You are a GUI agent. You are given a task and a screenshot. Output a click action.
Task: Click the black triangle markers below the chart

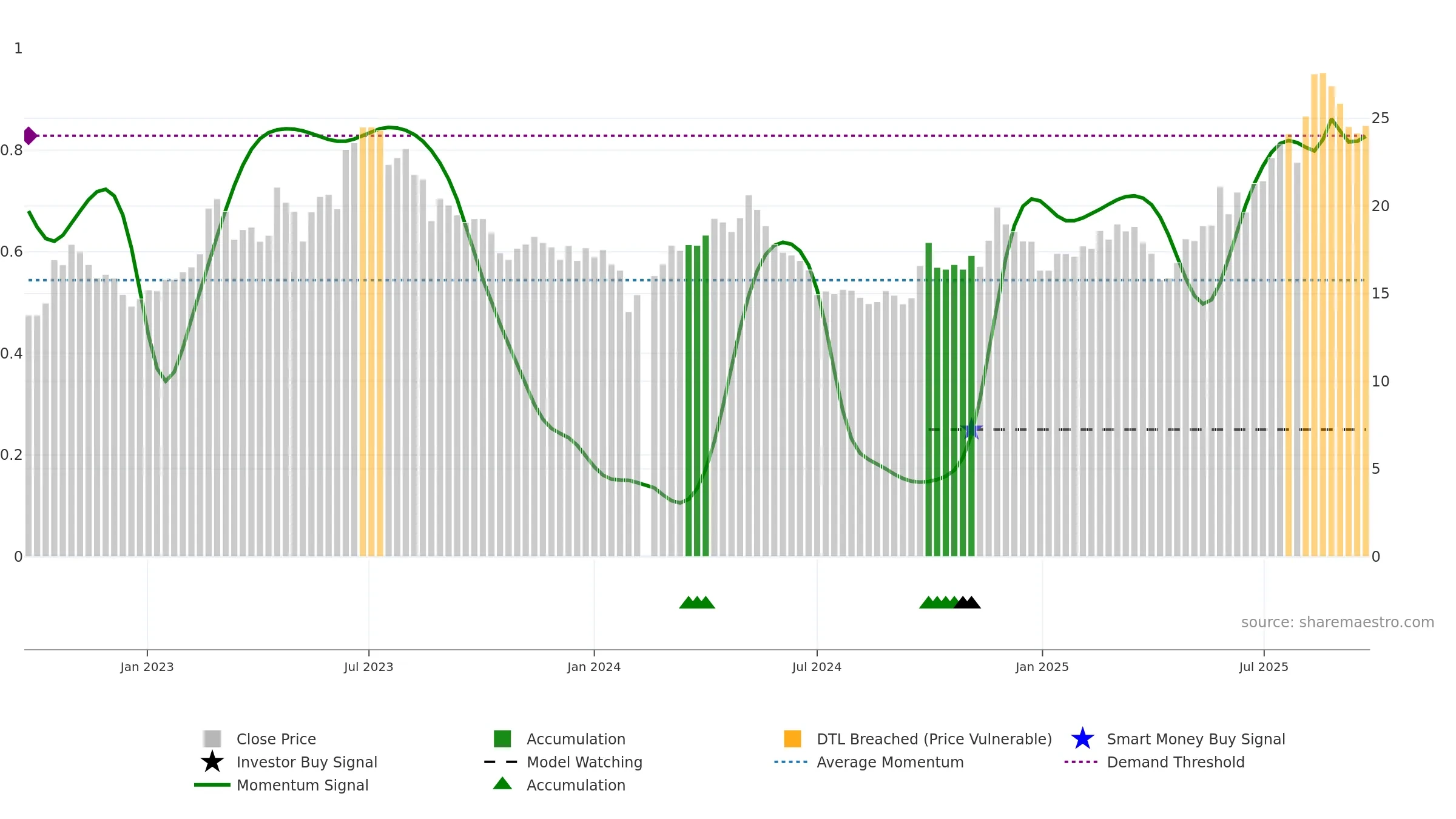967,602
